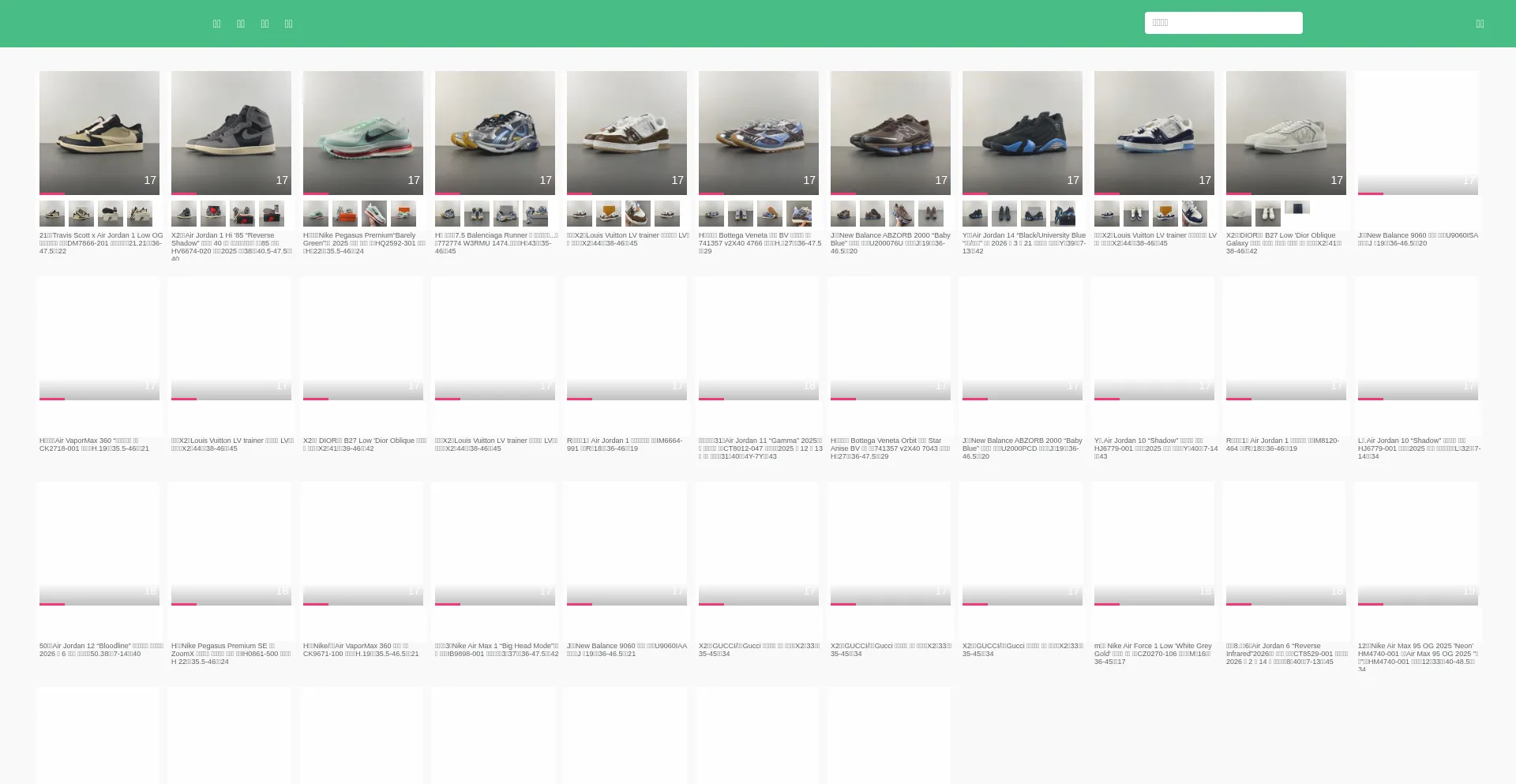This screenshot has width=1516, height=784.
Task: Open the black and blue Air Jordan 14 cover
Action: pyautogui.click(x=1023, y=132)
